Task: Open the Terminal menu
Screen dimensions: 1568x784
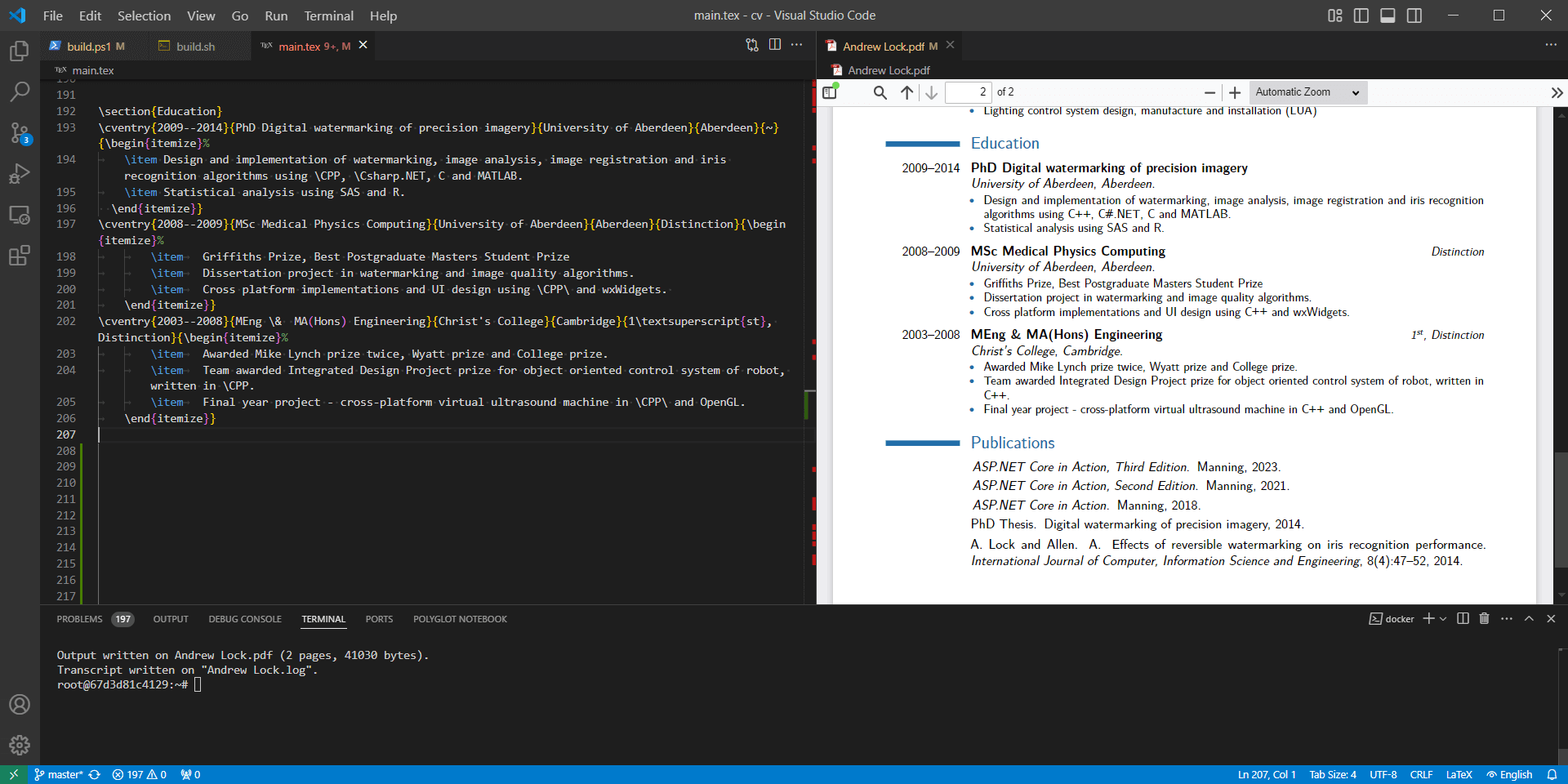Action: click(328, 16)
